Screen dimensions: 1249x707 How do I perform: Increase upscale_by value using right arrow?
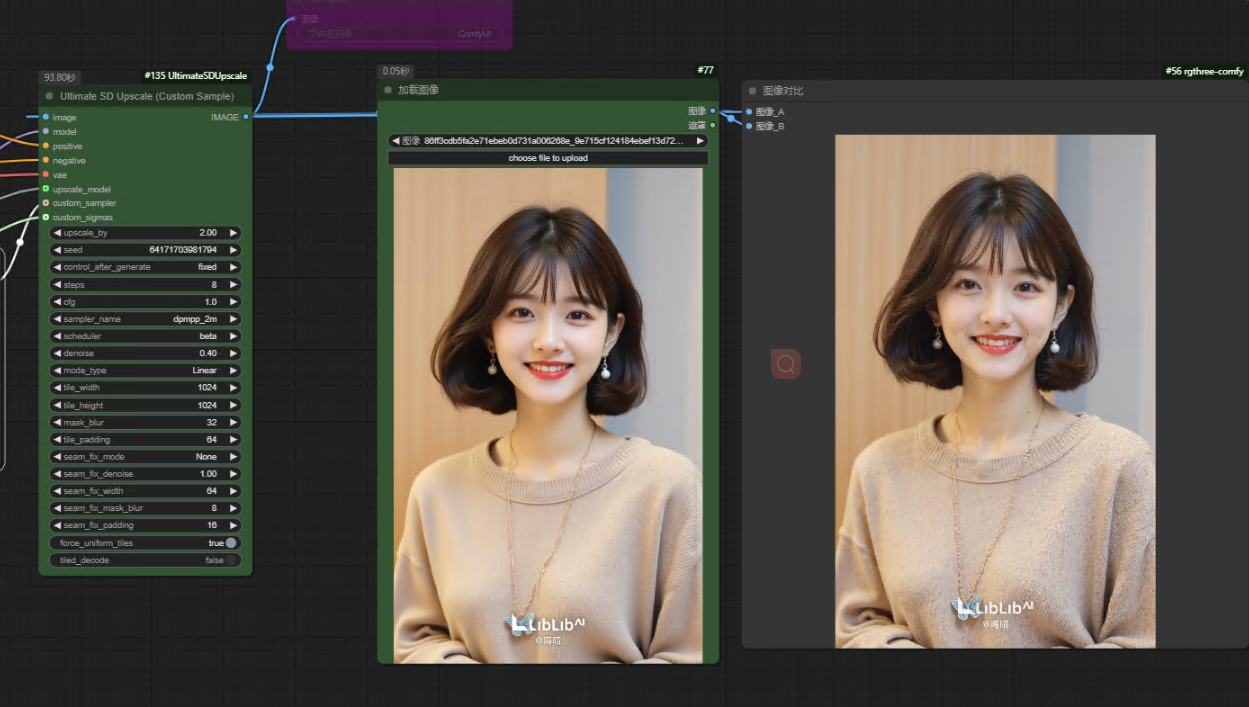[234, 233]
